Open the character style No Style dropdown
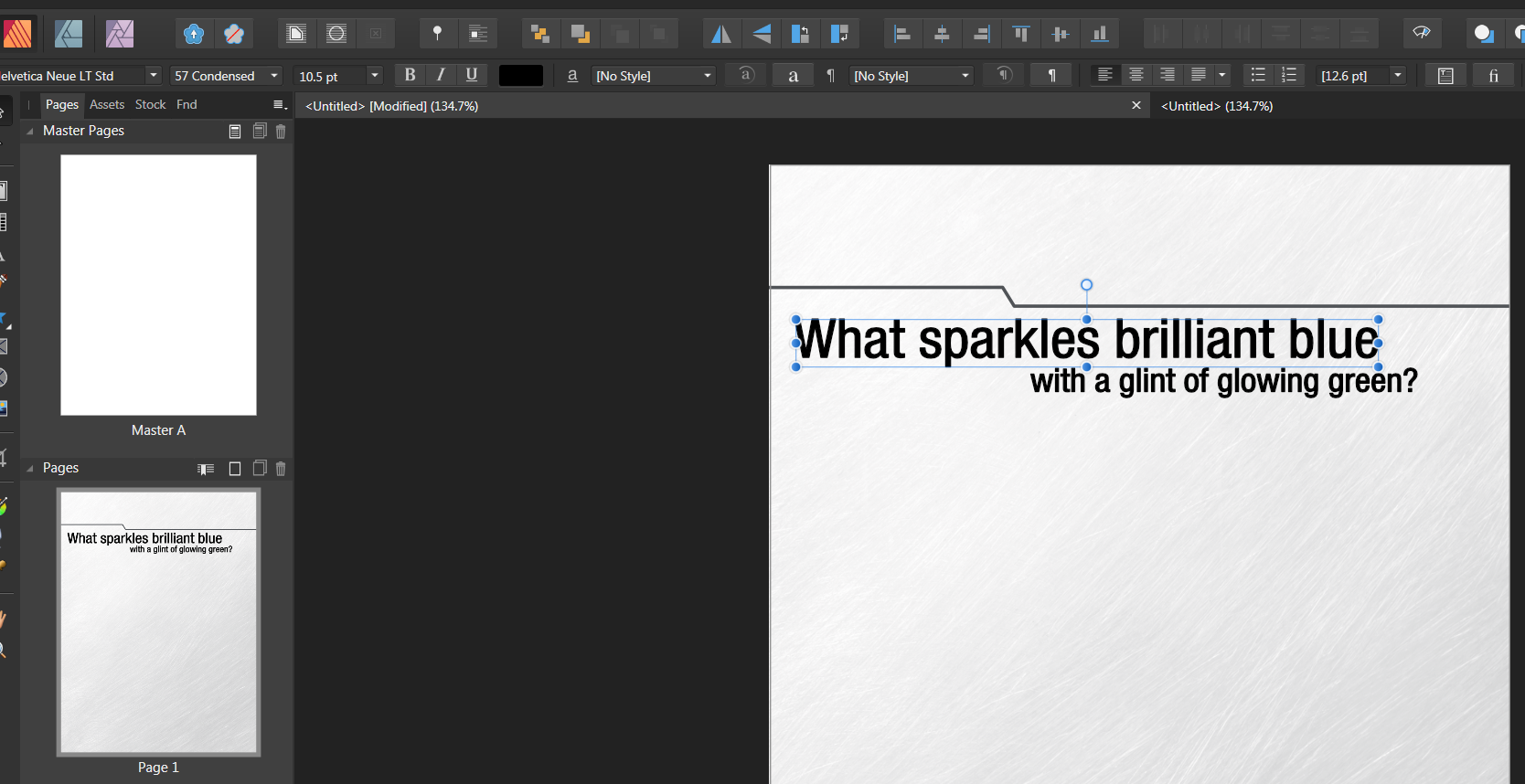1525x784 pixels. (708, 76)
